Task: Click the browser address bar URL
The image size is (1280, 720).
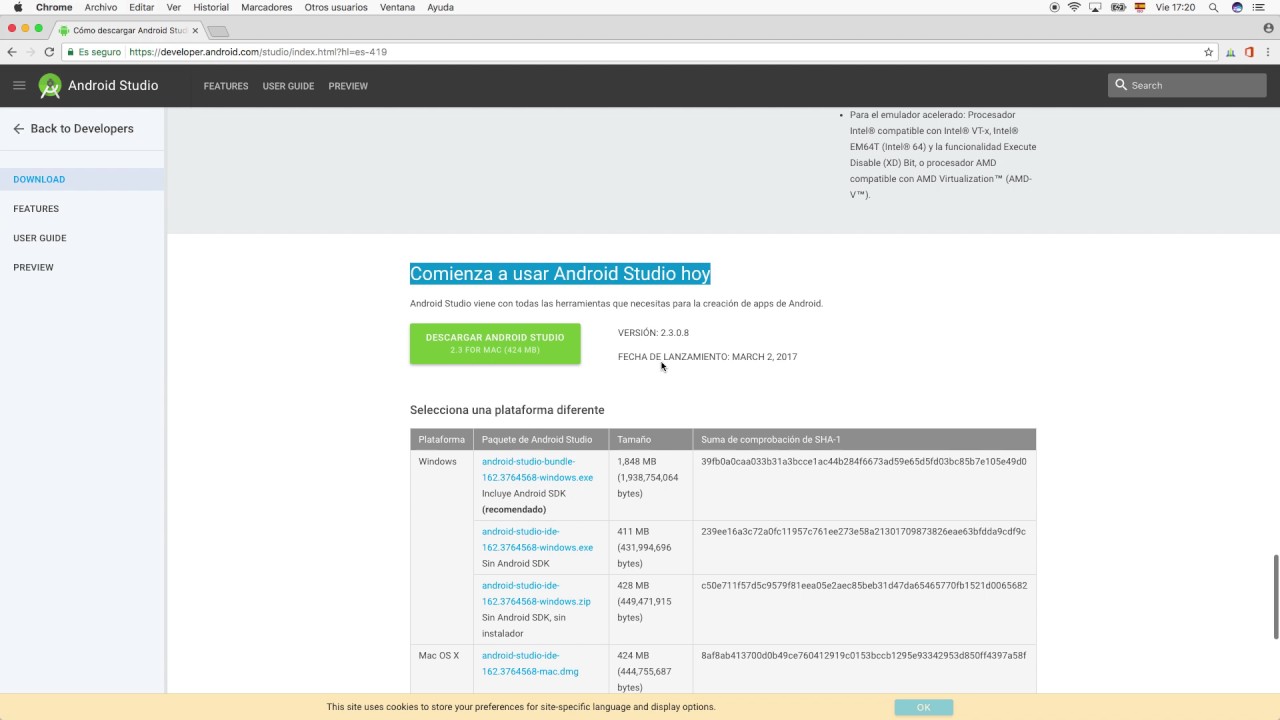Action: click(x=258, y=52)
